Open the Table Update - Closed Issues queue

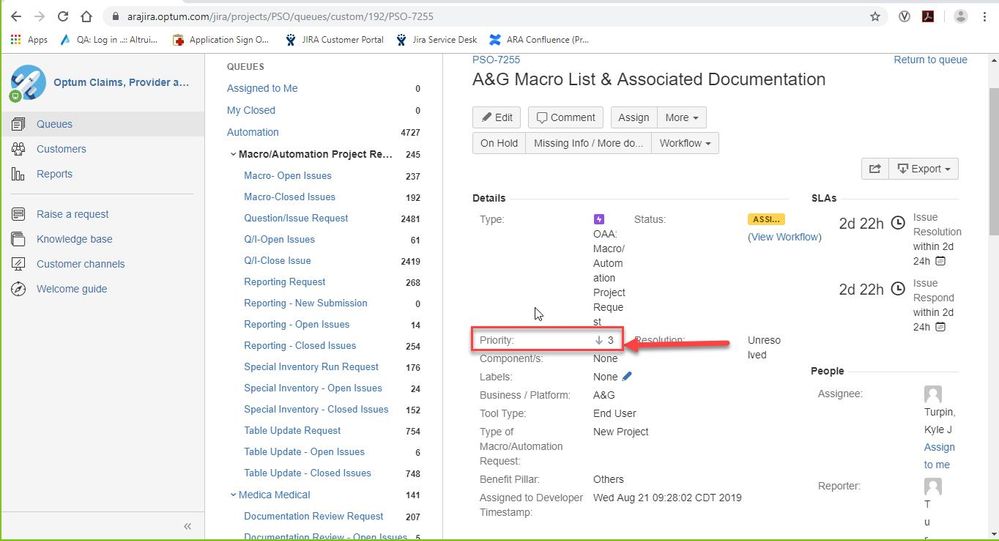coord(307,473)
